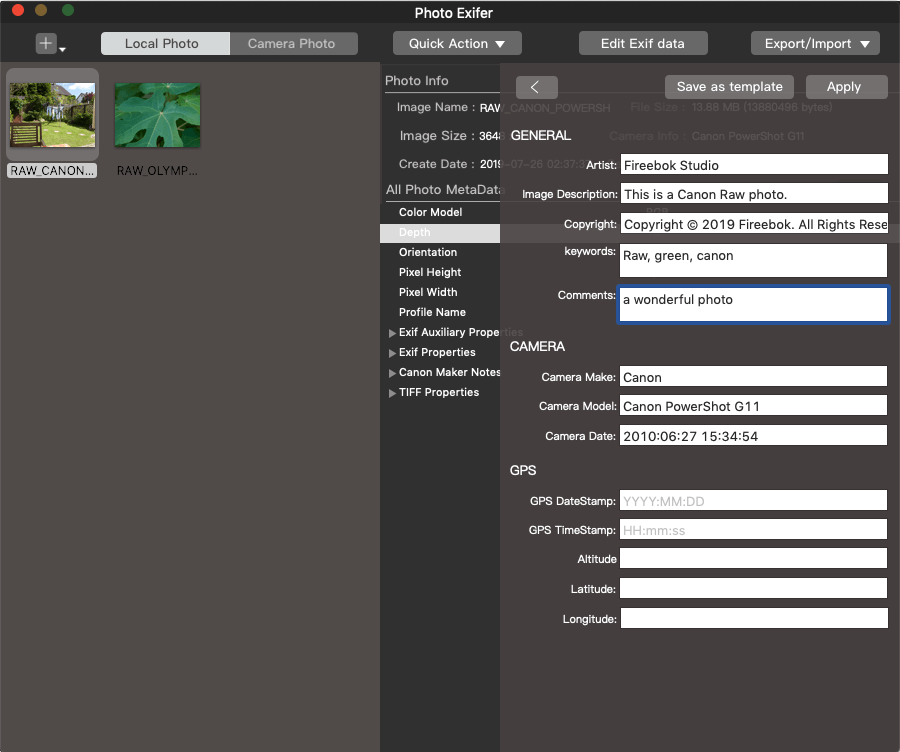
Task: Click the Camera Model field
Action: click(753, 406)
